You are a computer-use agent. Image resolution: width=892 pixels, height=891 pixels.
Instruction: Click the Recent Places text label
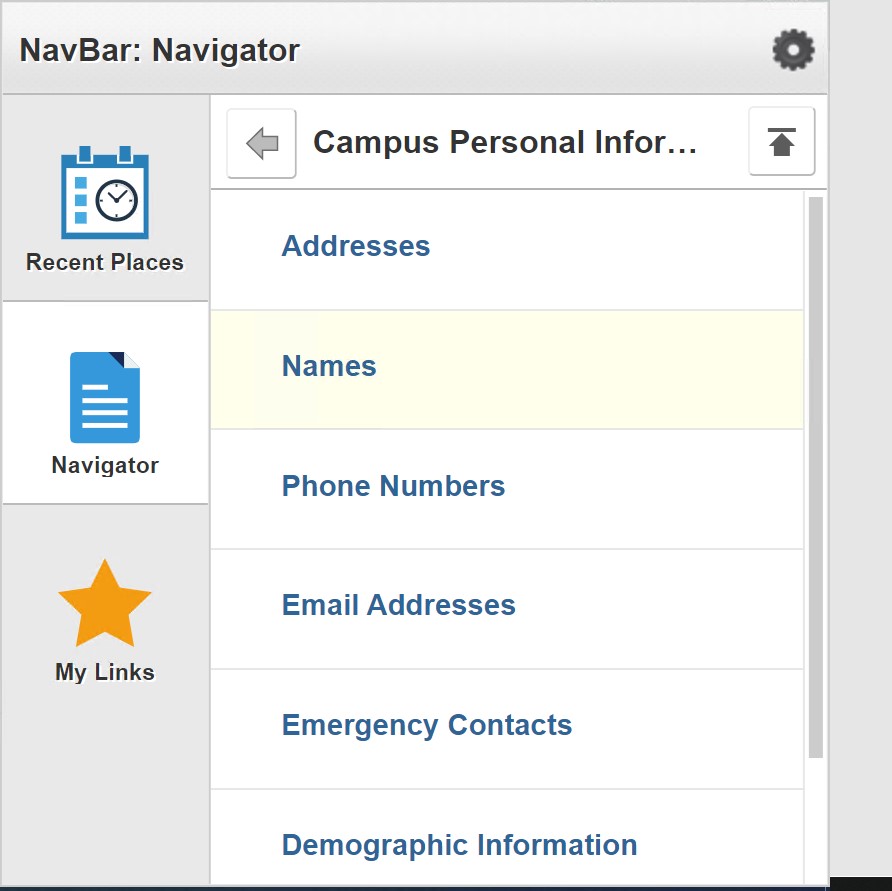coord(105,263)
